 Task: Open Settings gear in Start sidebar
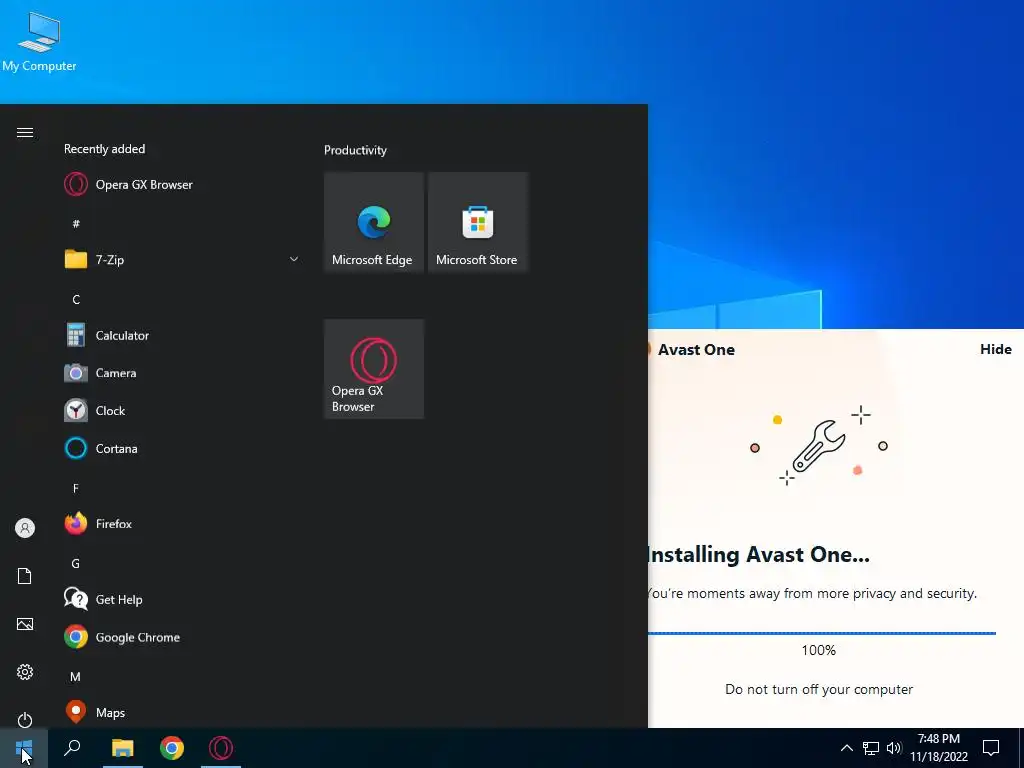[25, 672]
